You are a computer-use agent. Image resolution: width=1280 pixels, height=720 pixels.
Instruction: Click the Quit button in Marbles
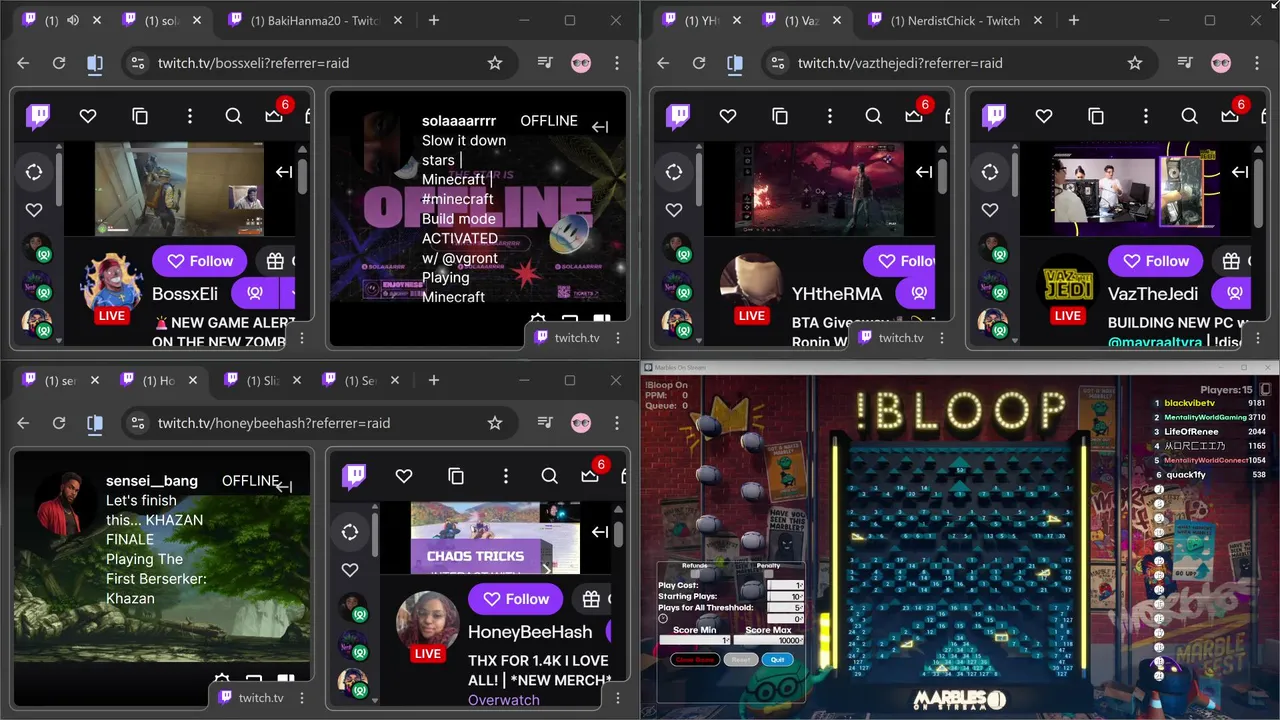pos(777,660)
